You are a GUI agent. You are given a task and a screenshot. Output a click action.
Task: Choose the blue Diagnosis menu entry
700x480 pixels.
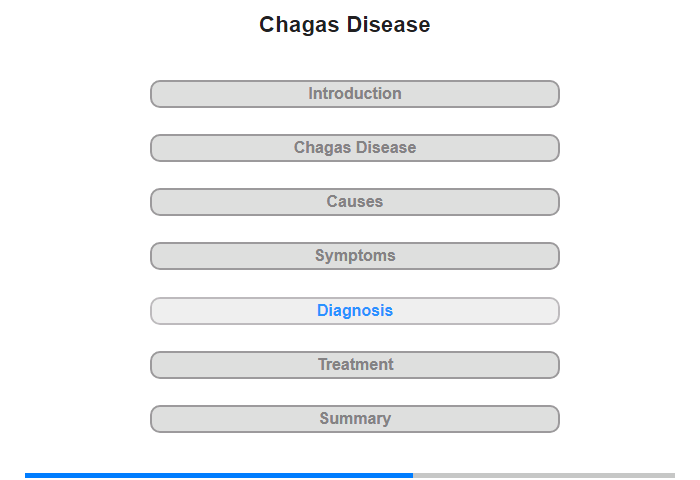[354, 311]
